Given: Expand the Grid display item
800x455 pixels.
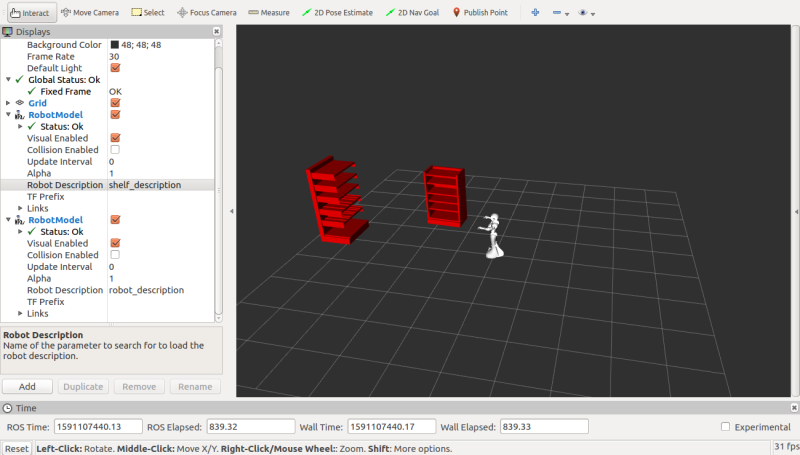Looking at the screenshot, I should 8,103.
